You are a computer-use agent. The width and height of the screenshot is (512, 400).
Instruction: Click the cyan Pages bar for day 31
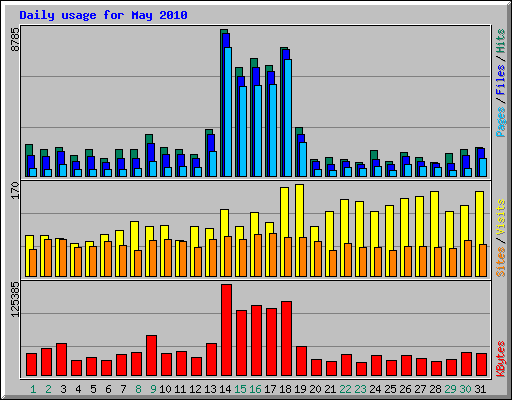pyautogui.click(x=483, y=167)
